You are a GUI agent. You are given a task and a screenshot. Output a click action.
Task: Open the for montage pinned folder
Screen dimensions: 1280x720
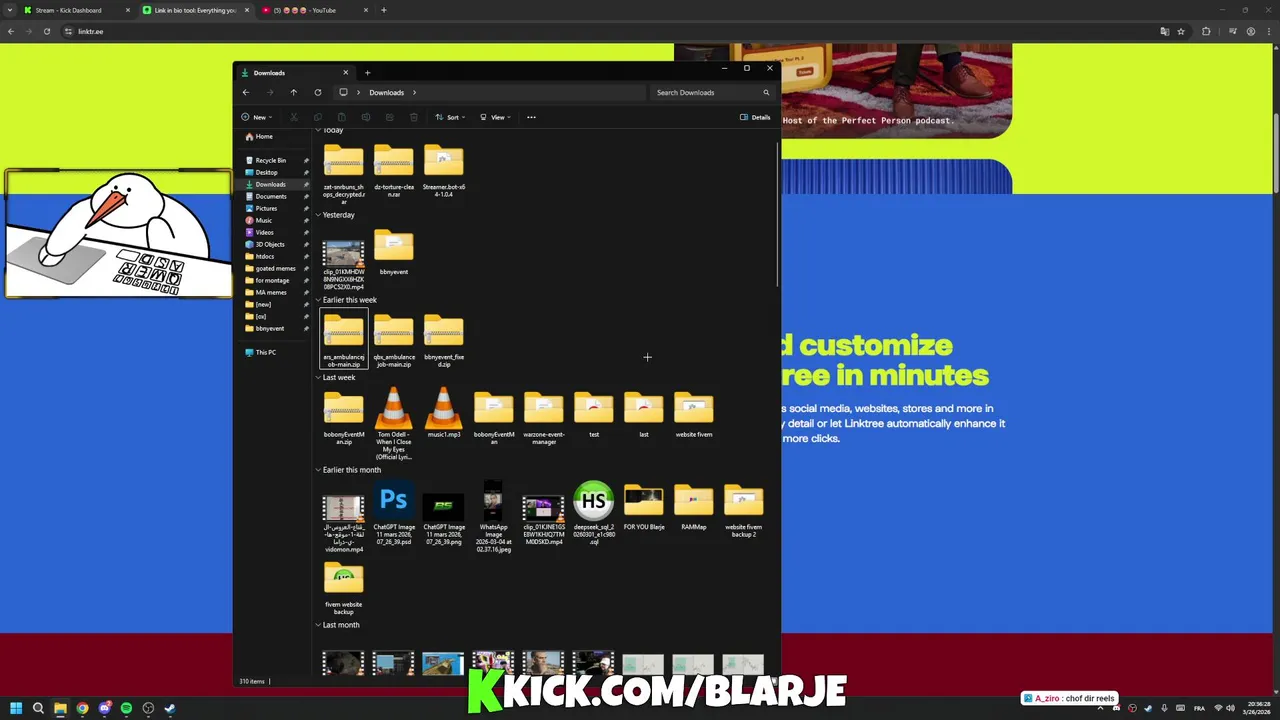pyautogui.click(x=272, y=280)
